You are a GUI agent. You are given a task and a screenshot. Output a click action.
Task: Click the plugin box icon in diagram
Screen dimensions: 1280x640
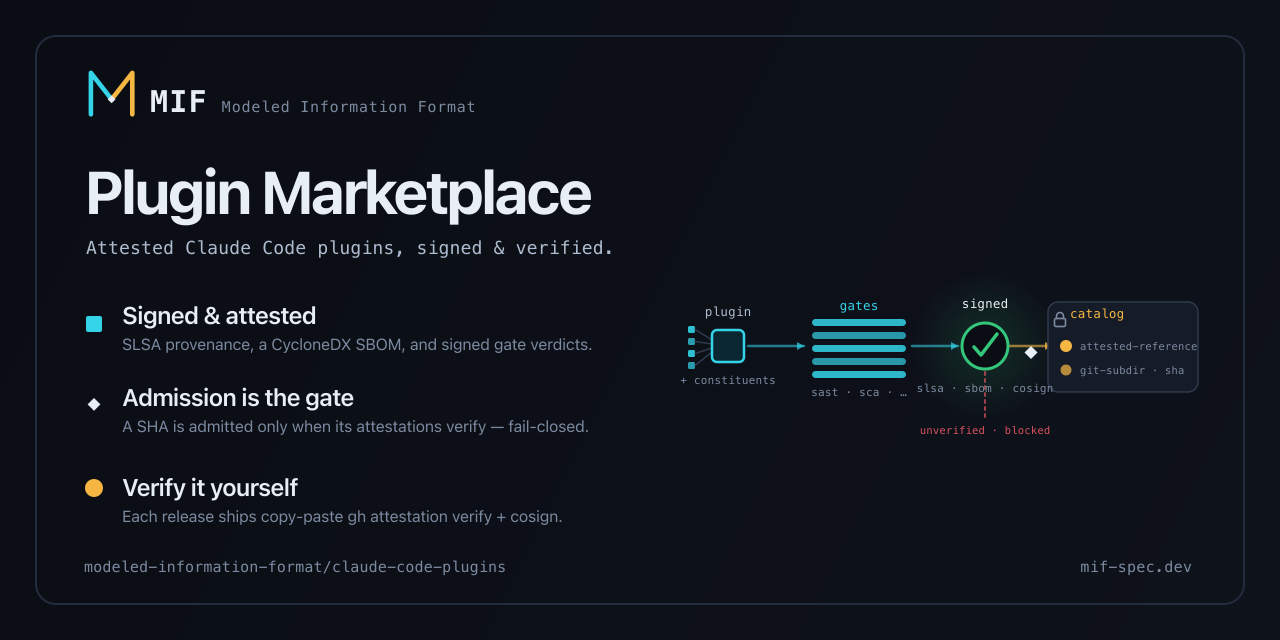tap(728, 346)
